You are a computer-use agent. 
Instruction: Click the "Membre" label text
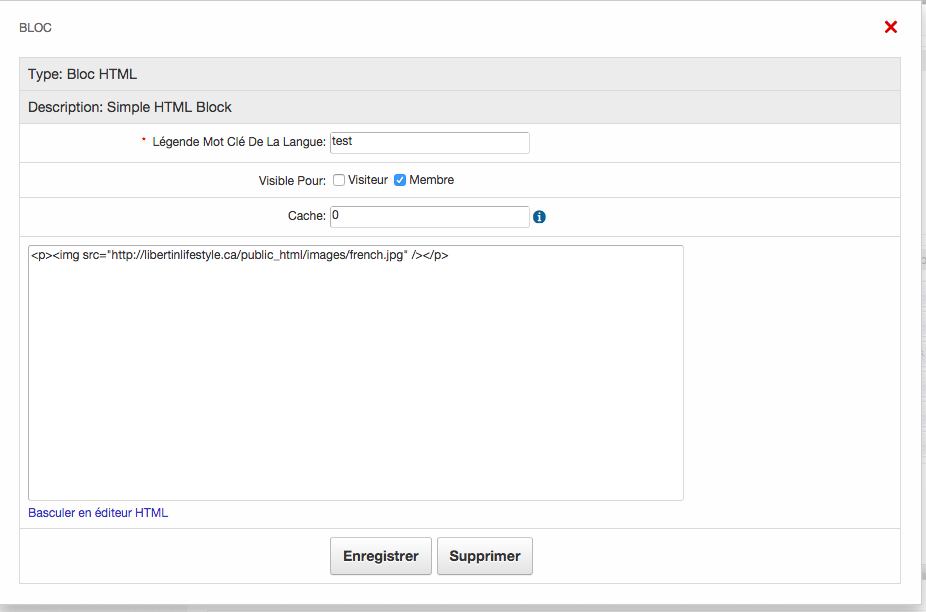tap(431, 180)
